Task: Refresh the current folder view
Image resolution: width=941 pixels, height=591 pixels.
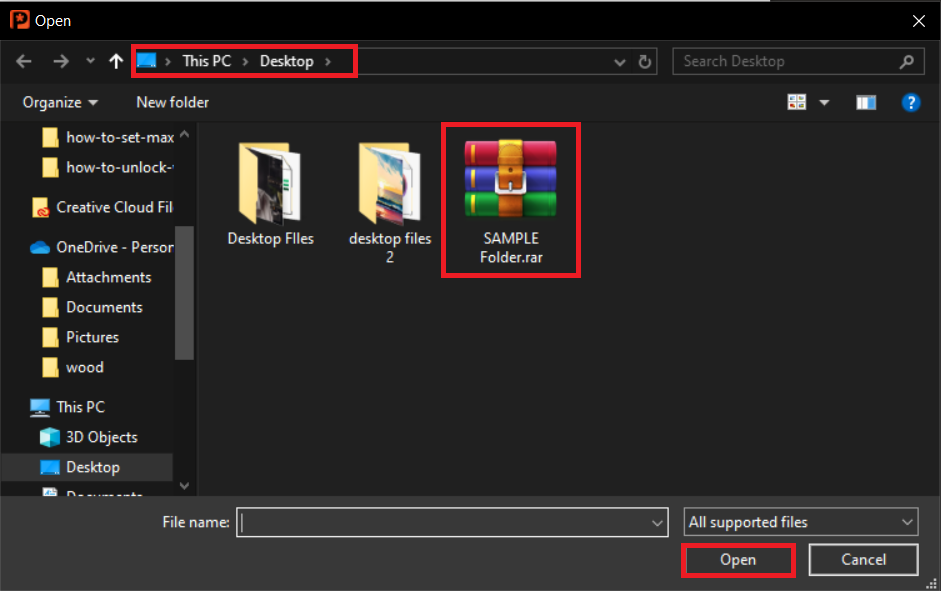Action: click(x=645, y=61)
